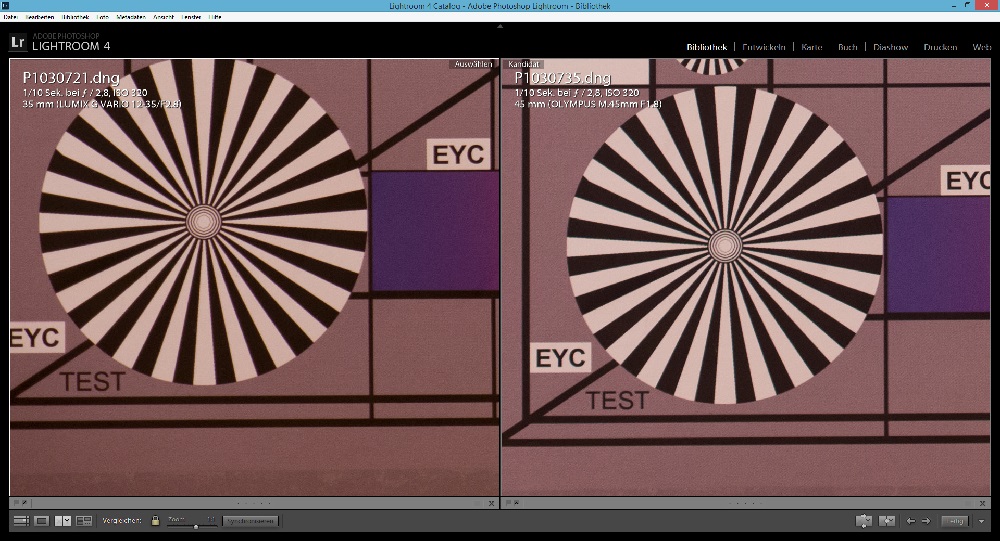Open the Bibliothek menu in menu bar
Viewport: 1000px width, 541px height.
click(x=75, y=17)
